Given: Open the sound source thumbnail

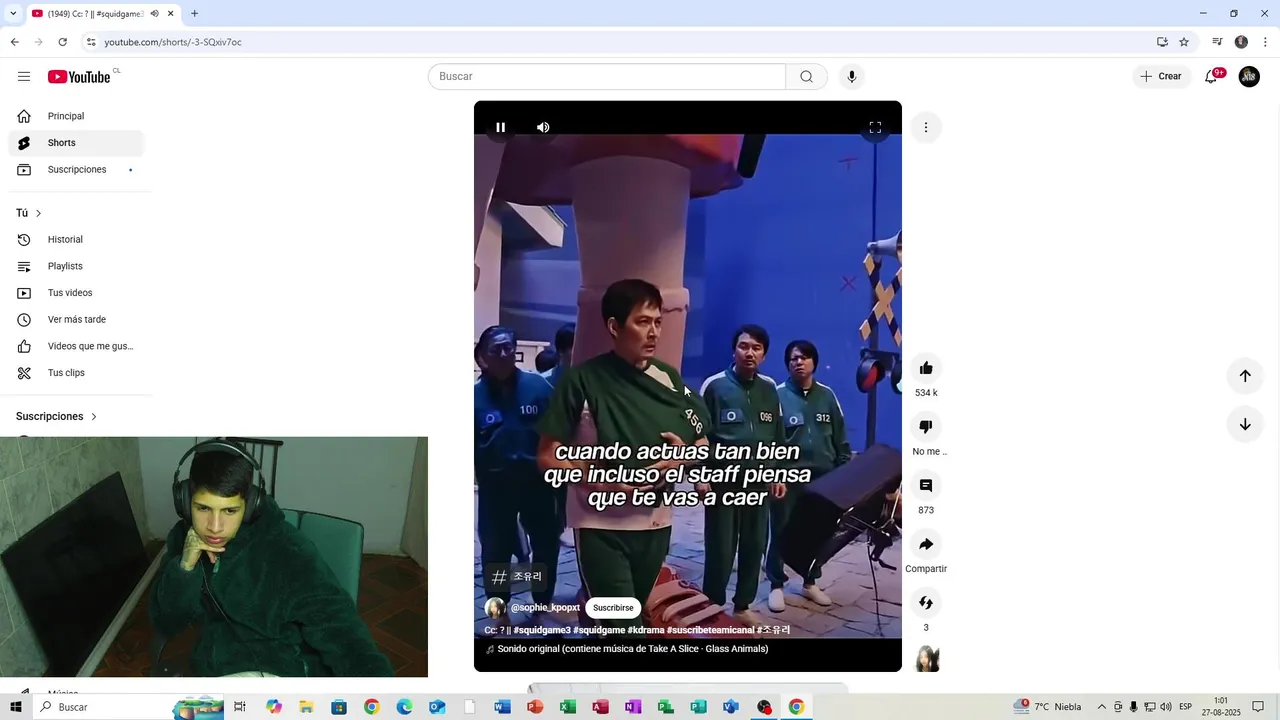Looking at the screenshot, I should point(927,659).
